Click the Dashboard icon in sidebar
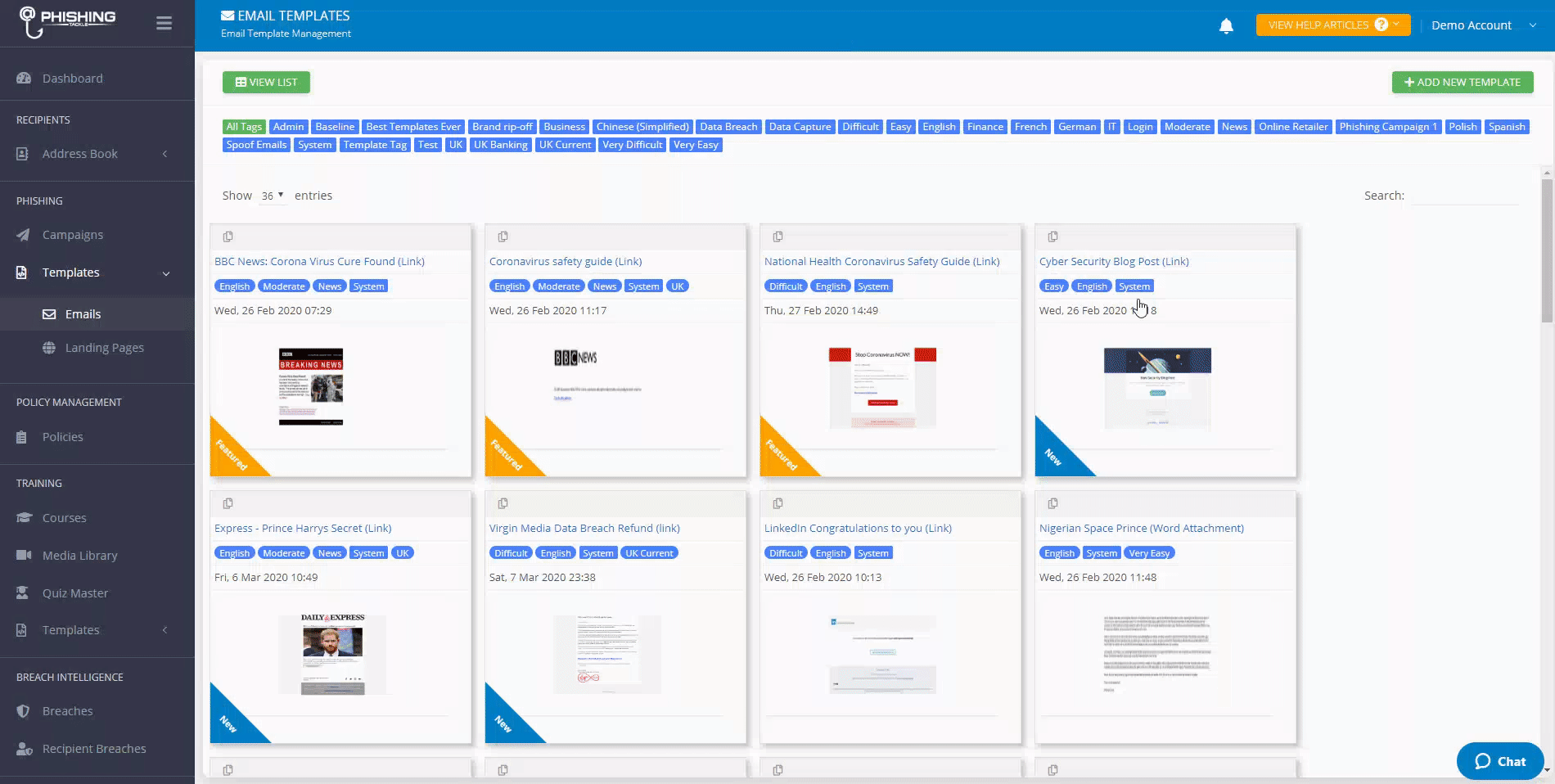Screen dimensions: 1555x784 (24, 79)
